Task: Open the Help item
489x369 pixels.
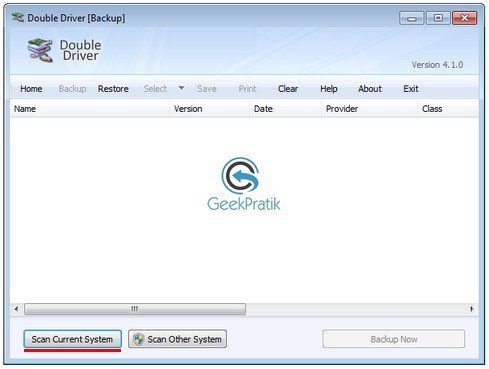Action: [x=329, y=89]
